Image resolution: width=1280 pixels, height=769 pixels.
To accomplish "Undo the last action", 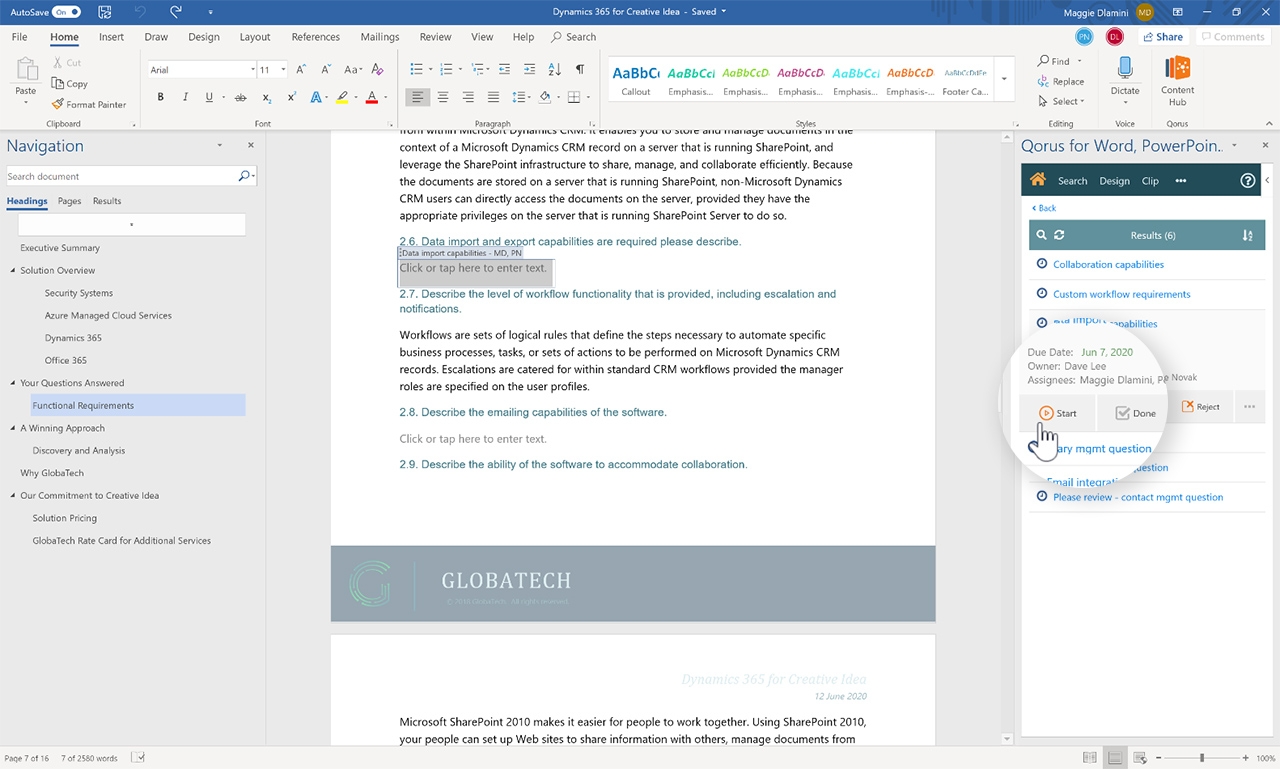I will [x=141, y=12].
